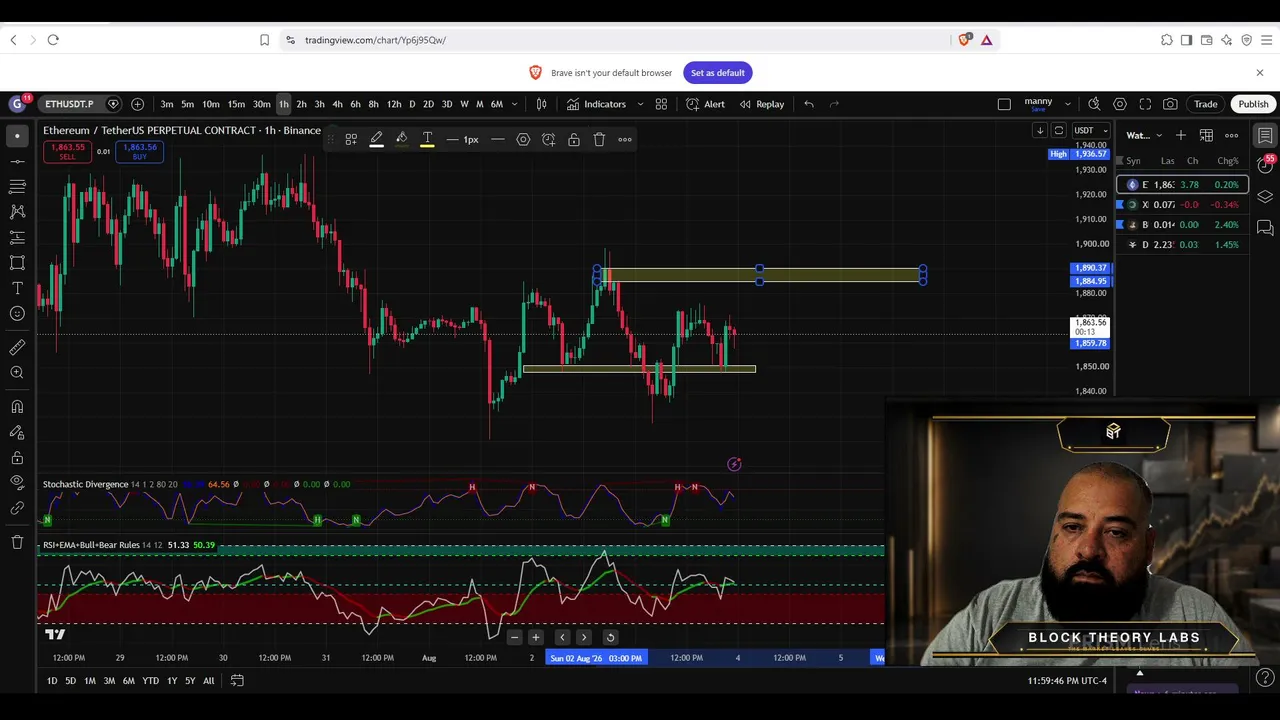The width and height of the screenshot is (1280, 720).
Task: Open drawing settings hexagon icon in floating toolbar
Action: 523,139
